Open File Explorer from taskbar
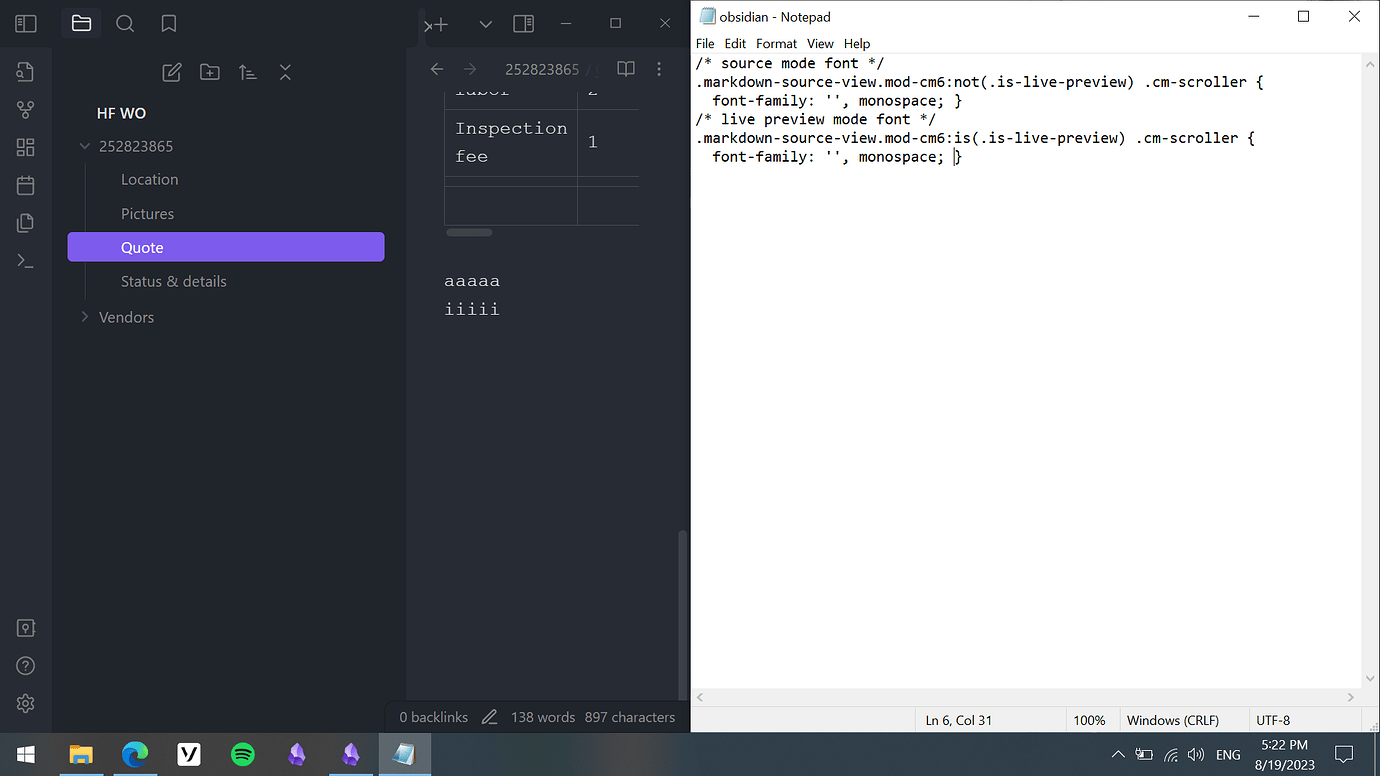 81,754
